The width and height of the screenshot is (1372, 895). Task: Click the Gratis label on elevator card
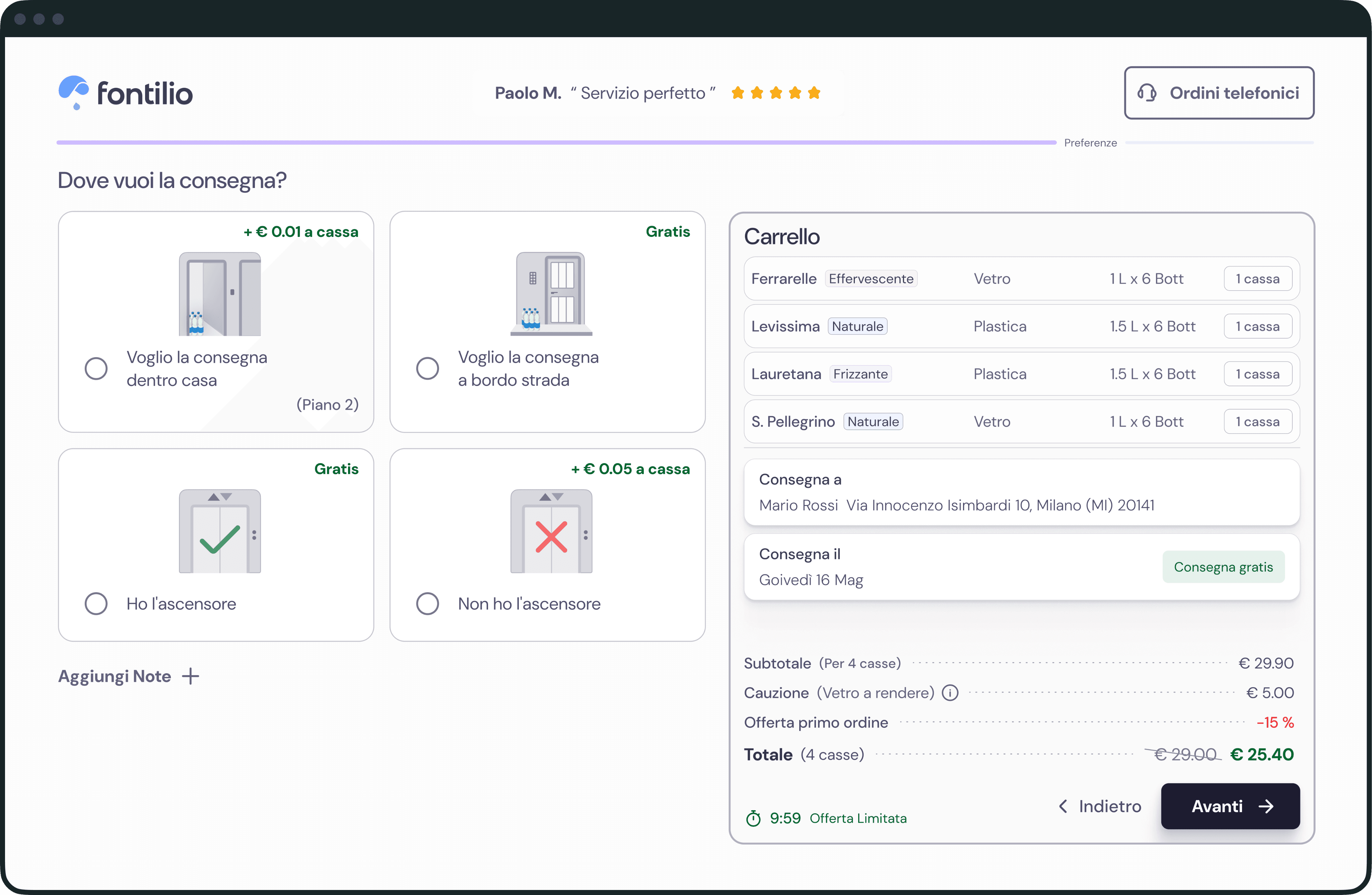point(336,469)
